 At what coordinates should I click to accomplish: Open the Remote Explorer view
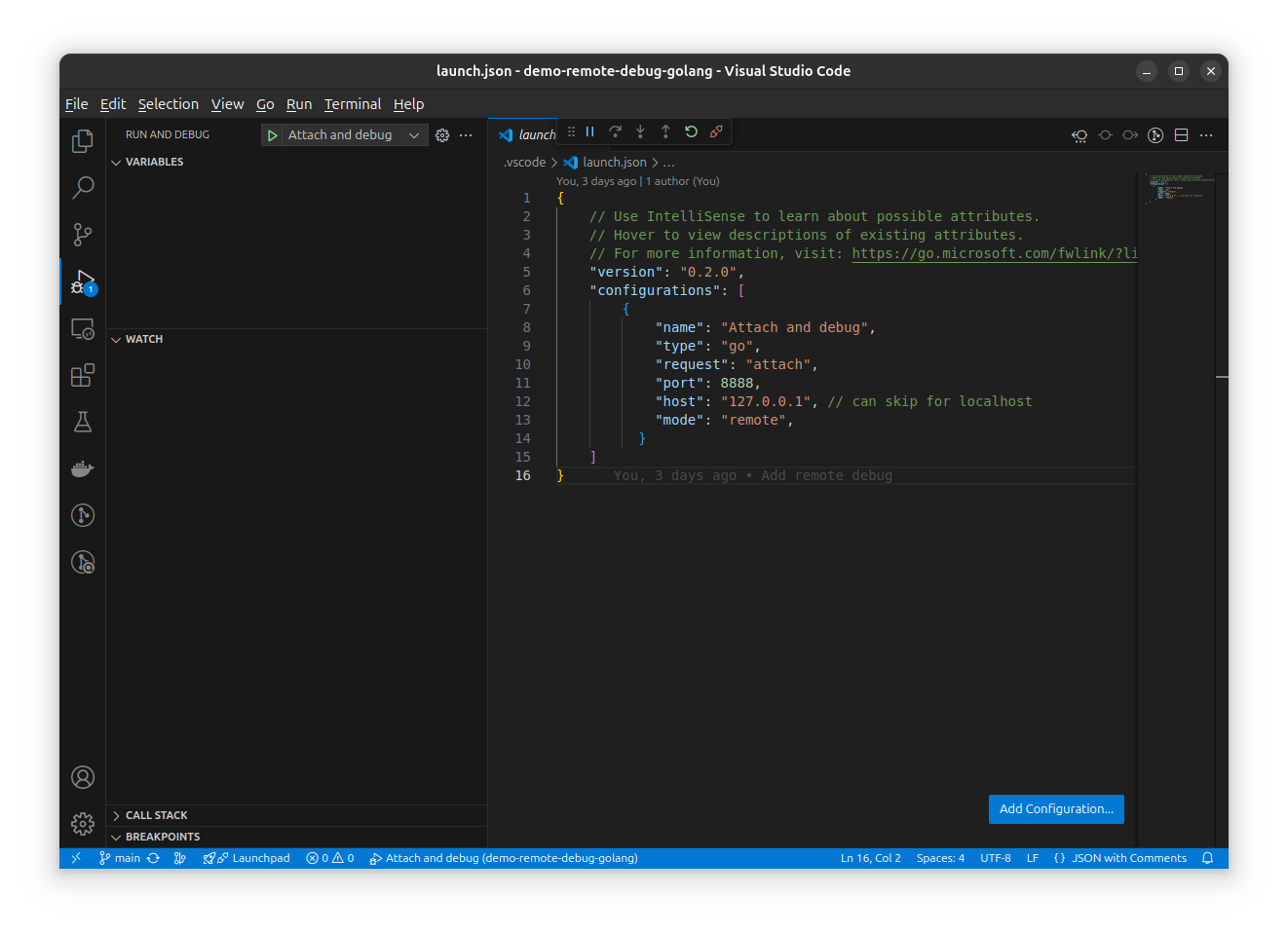pos(83,329)
